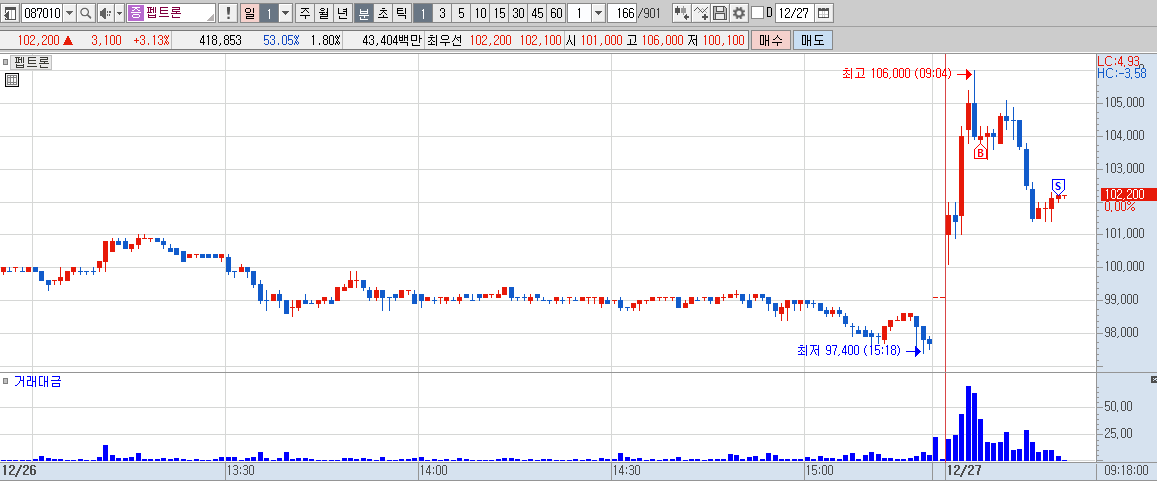Click the save chart floppy icon
This screenshot has height=481, width=1157.
[720, 13]
